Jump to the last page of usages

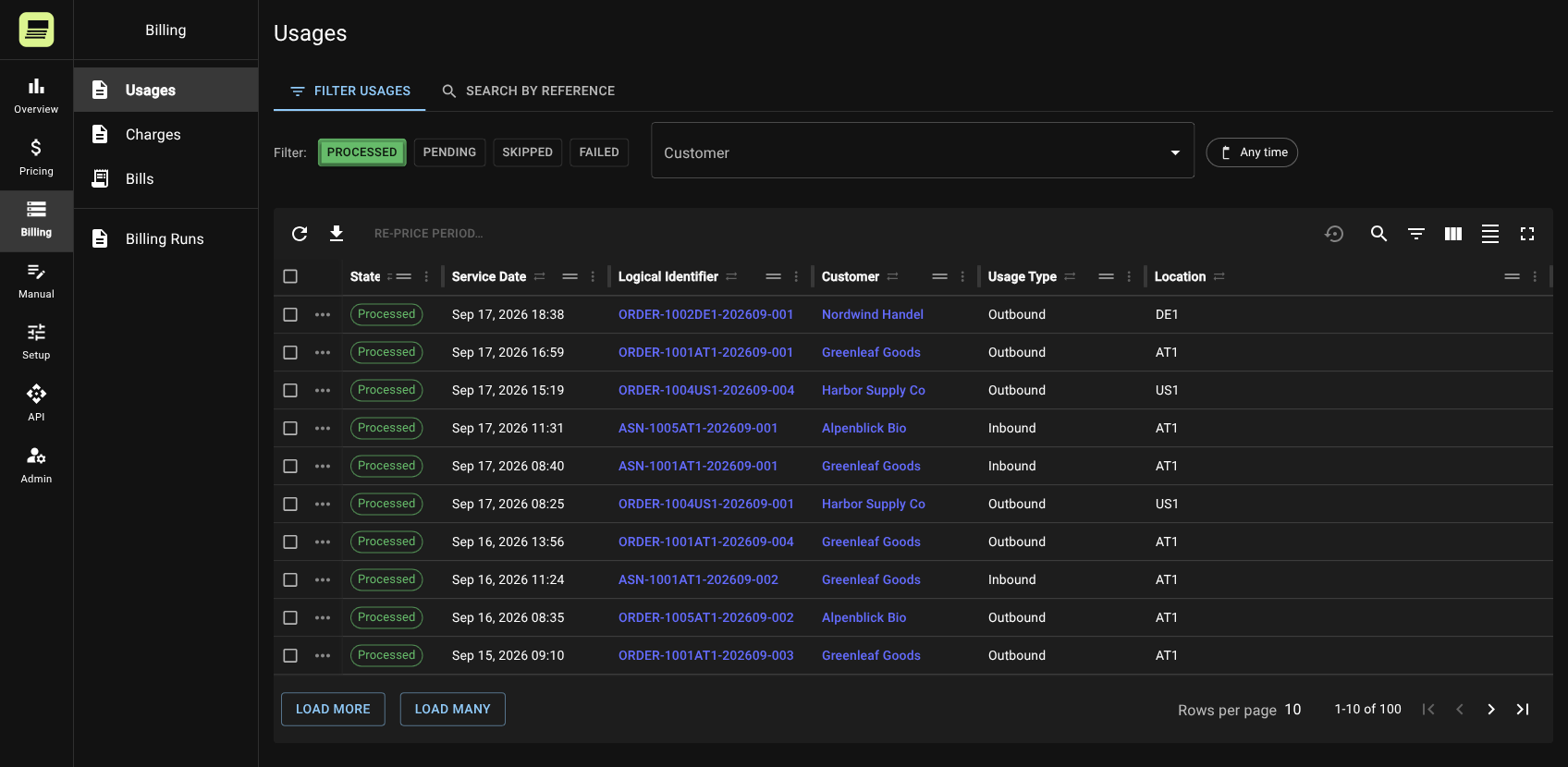(x=1523, y=710)
